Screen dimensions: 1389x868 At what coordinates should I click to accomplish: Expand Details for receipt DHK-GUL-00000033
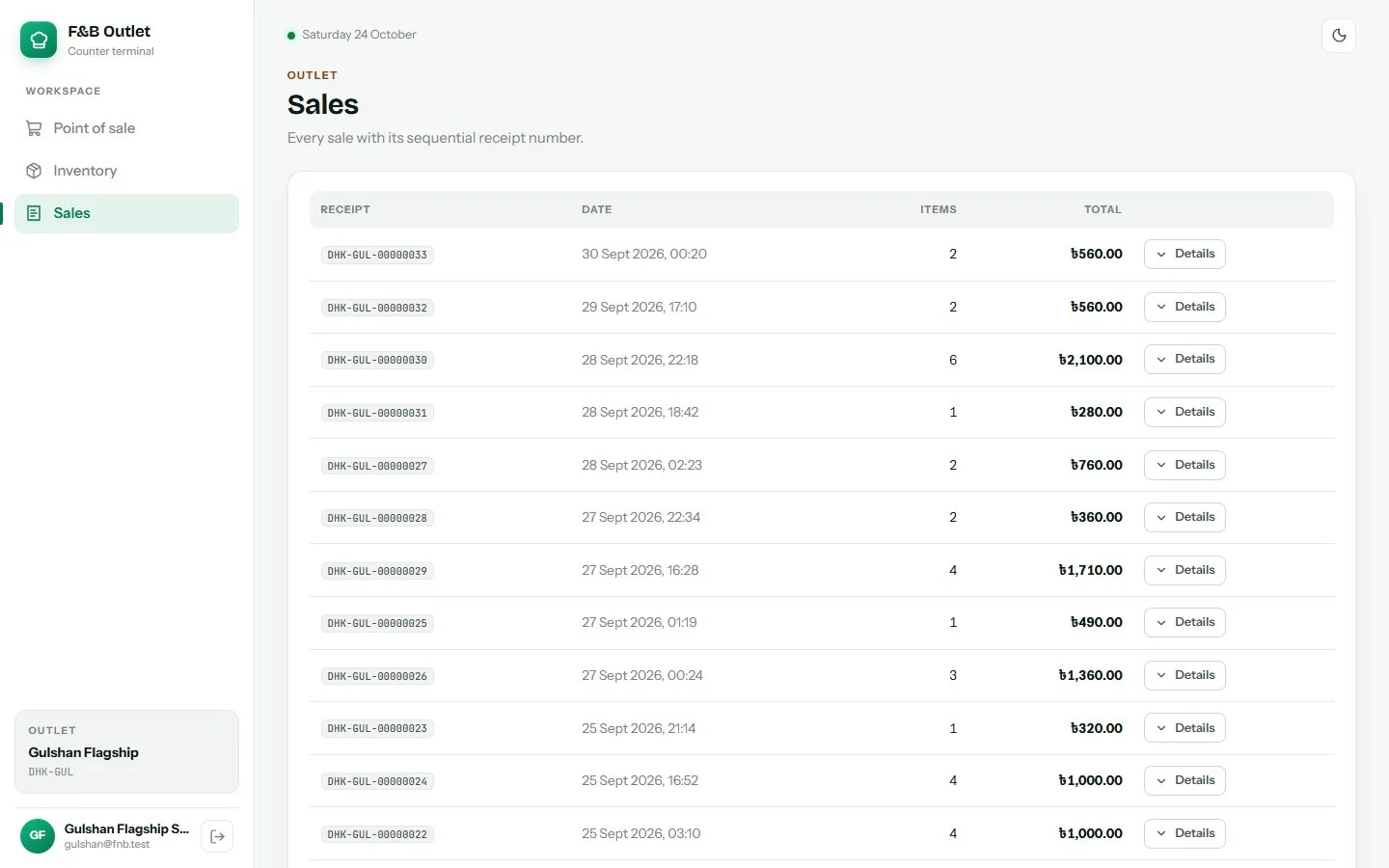(x=1185, y=254)
